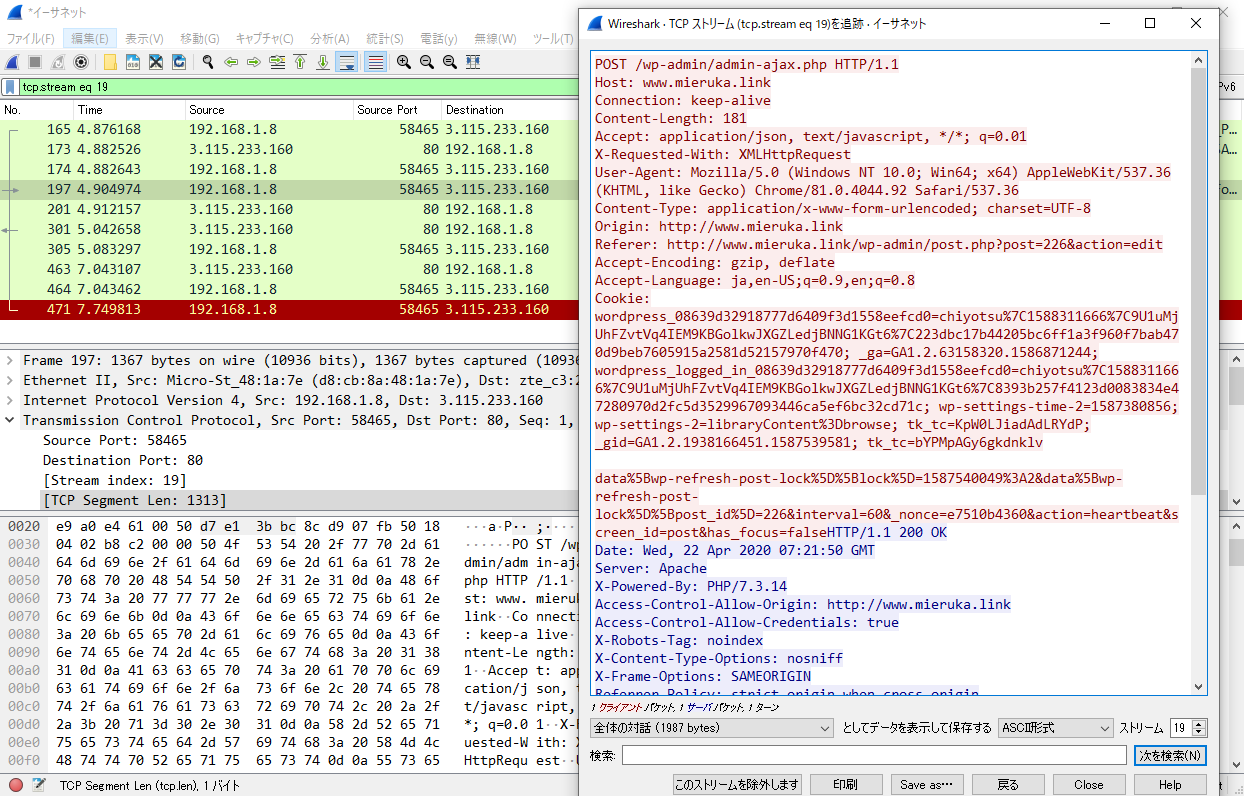The width and height of the screenshot is (1244, 796).
Task: Zoom out main window text
Action: (427, 62)
